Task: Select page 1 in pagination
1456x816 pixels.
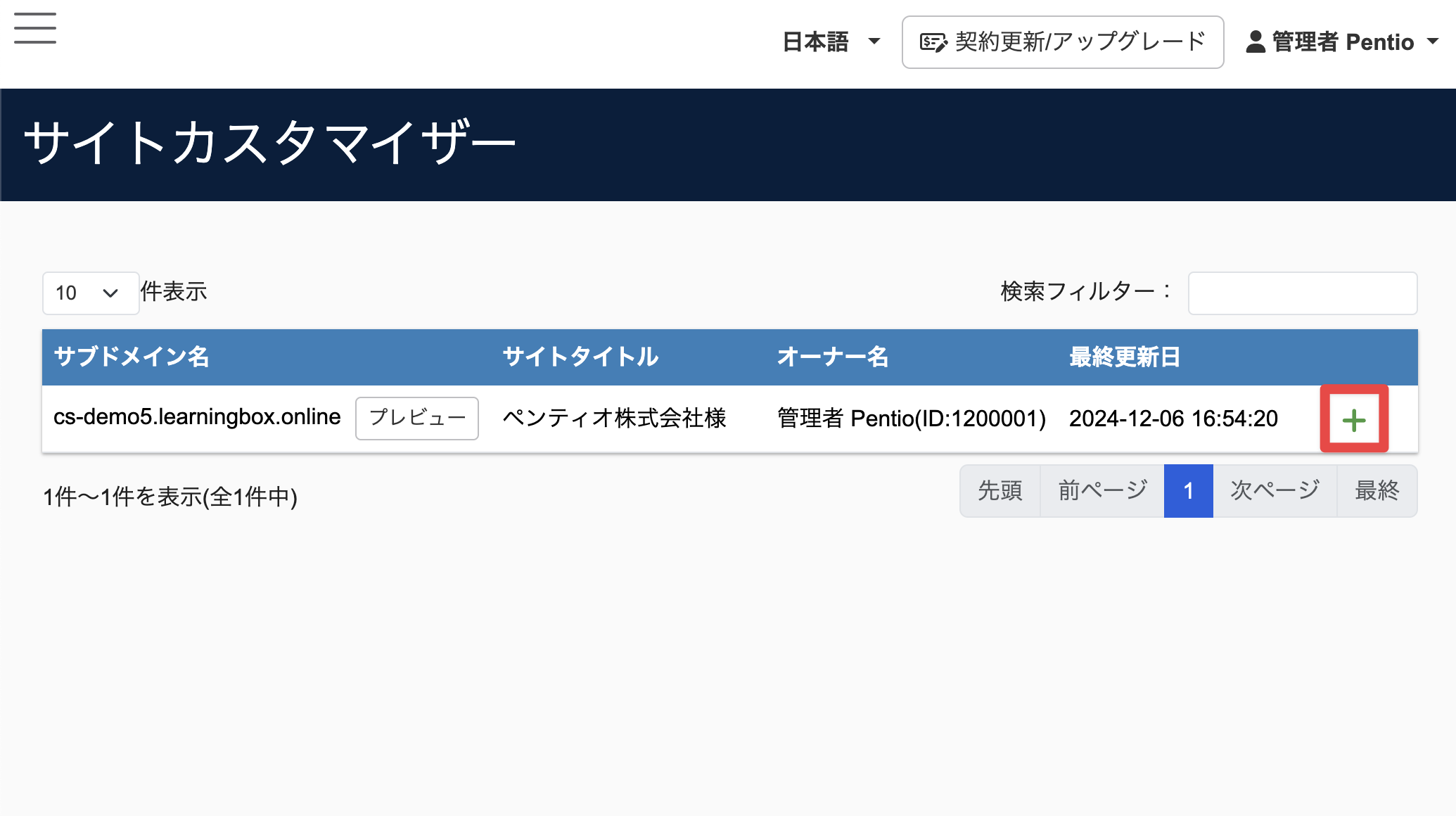Action: click(1188, 490)
